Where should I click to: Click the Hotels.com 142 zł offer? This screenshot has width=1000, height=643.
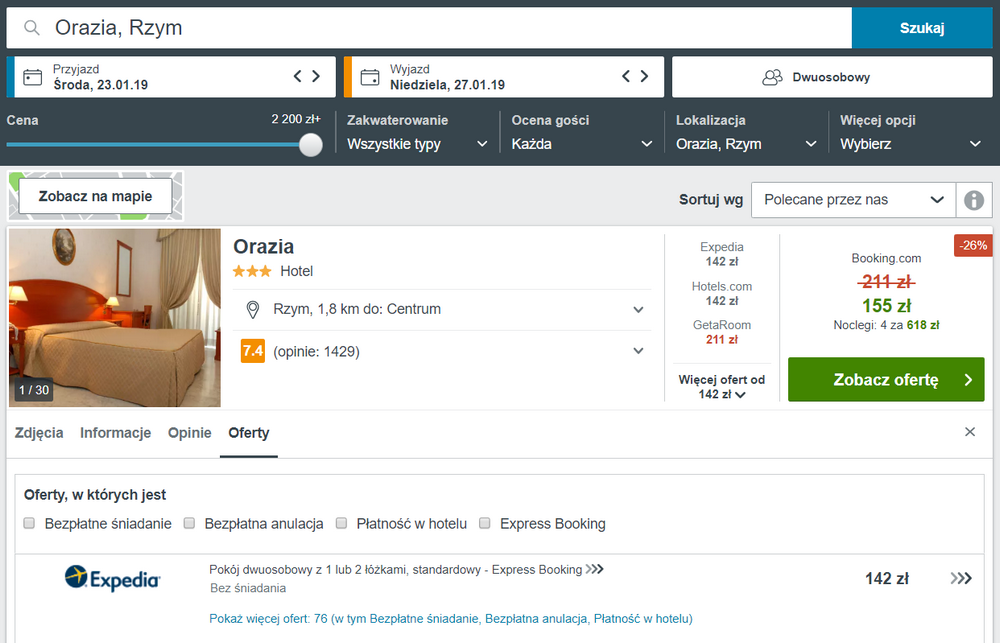(721, 293)
